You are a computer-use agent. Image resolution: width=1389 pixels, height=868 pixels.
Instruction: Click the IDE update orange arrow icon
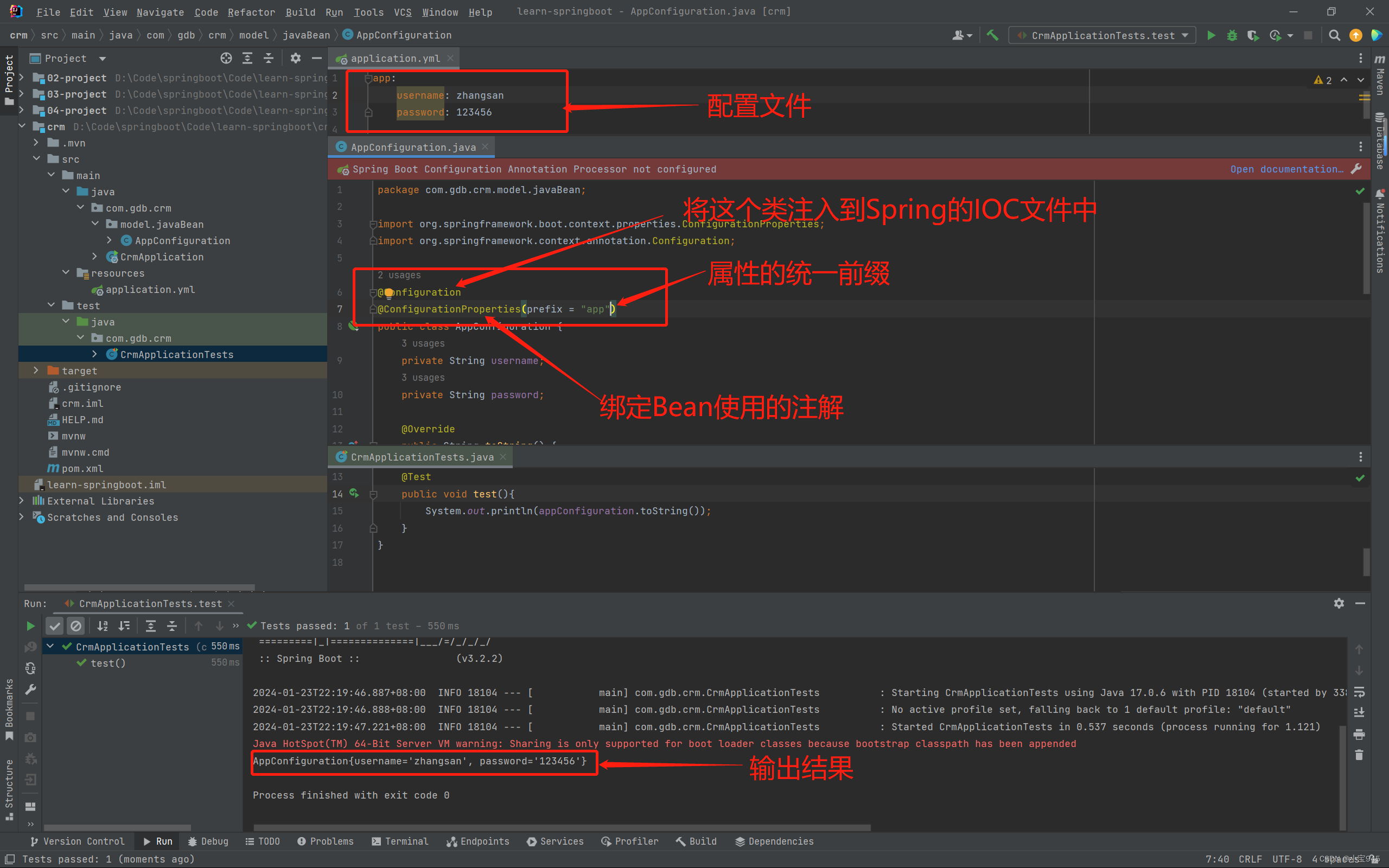click(1356, 36)
